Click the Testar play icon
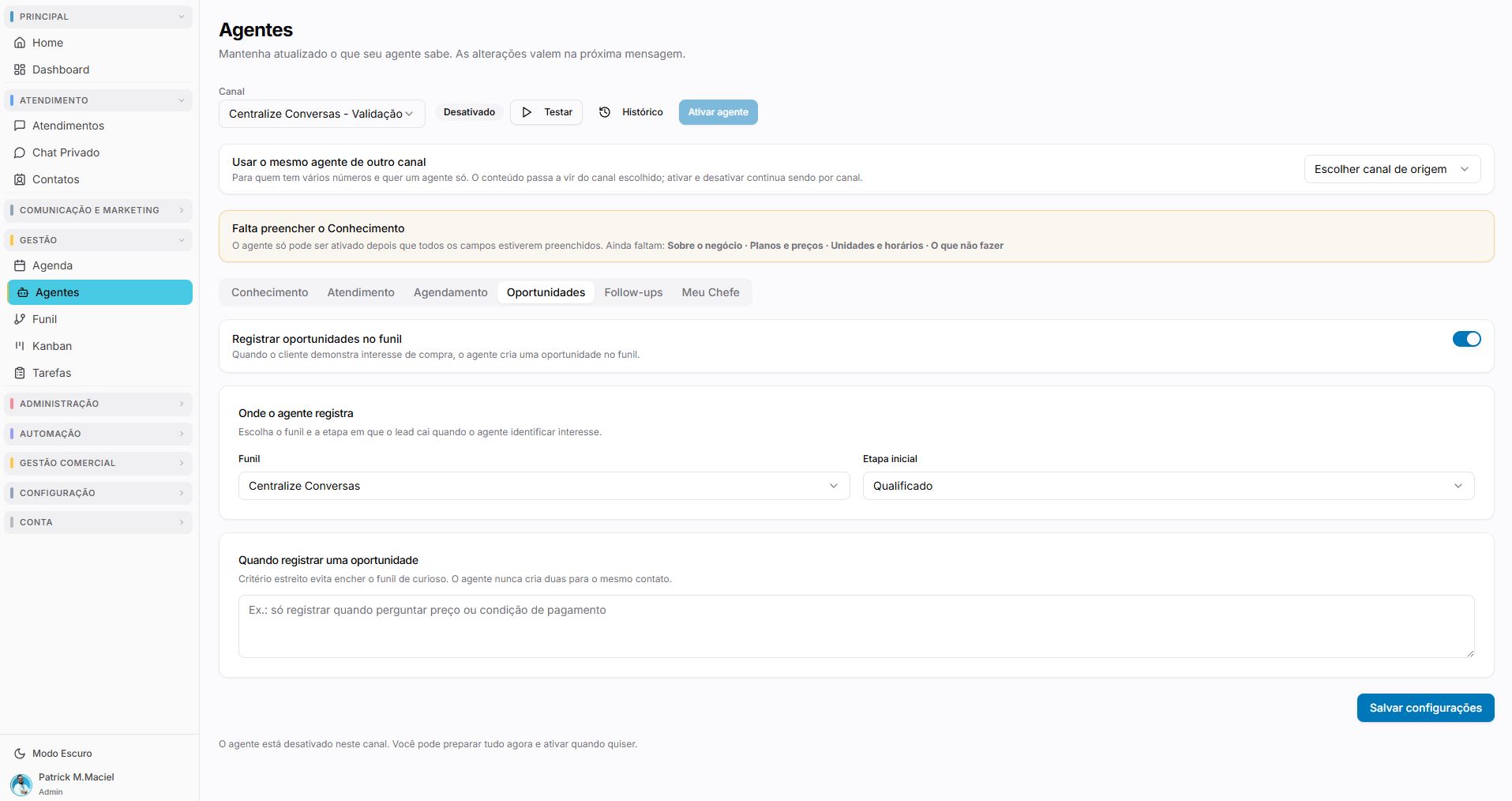 point(527,112)
